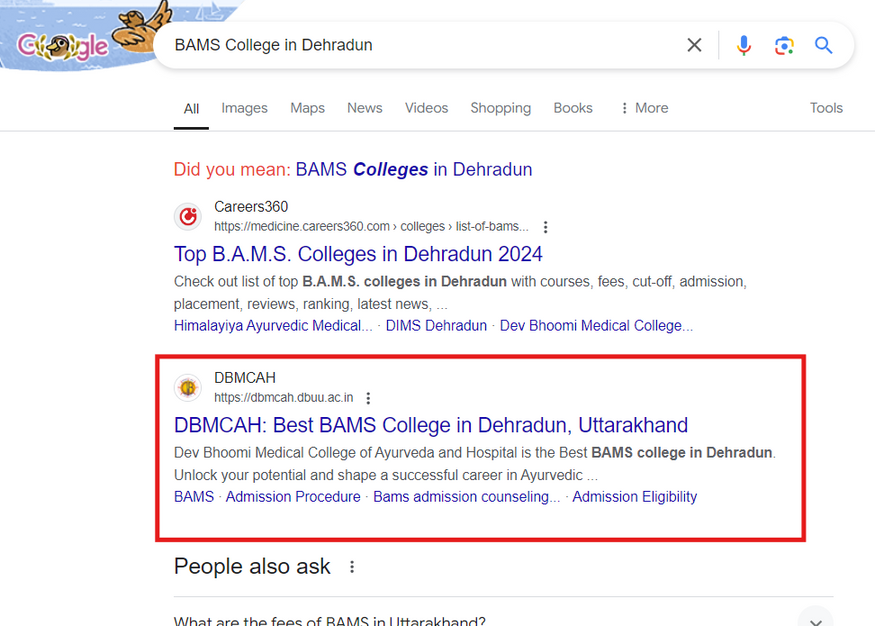Switch to the Images tab
Viewport: 875px width, 626px height.
coord(244,108)
